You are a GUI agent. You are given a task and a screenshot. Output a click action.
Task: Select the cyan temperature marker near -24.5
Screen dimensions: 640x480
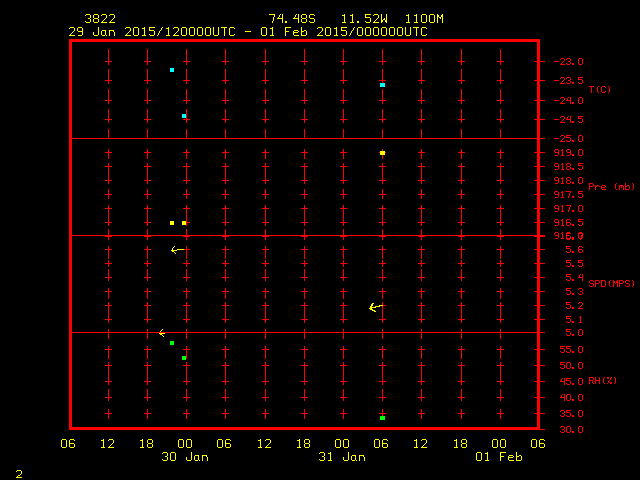[x=184, y=116]
